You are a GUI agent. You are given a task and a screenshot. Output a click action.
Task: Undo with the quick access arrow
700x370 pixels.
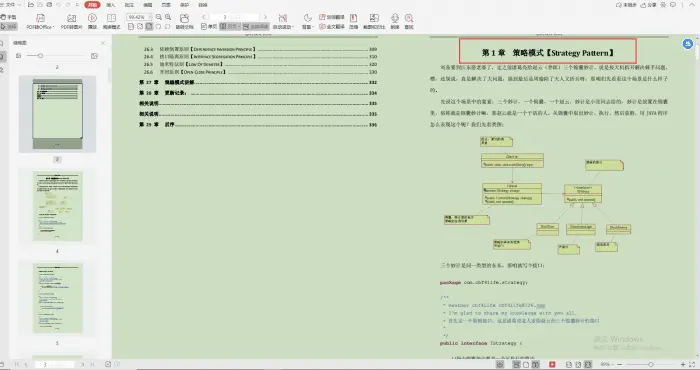tap(58, 5)
